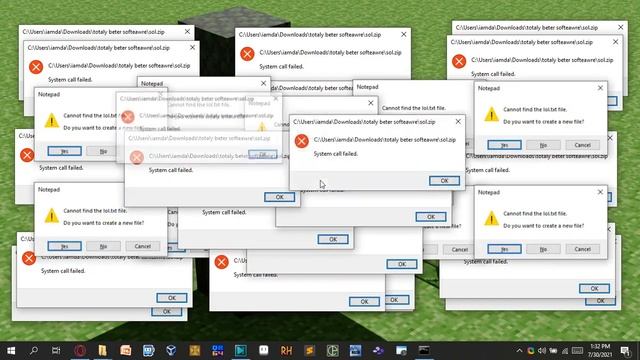Click Yes in the upper-right Notepad dialog
This screenshot has height=360, width=640.
pos(504,145)
